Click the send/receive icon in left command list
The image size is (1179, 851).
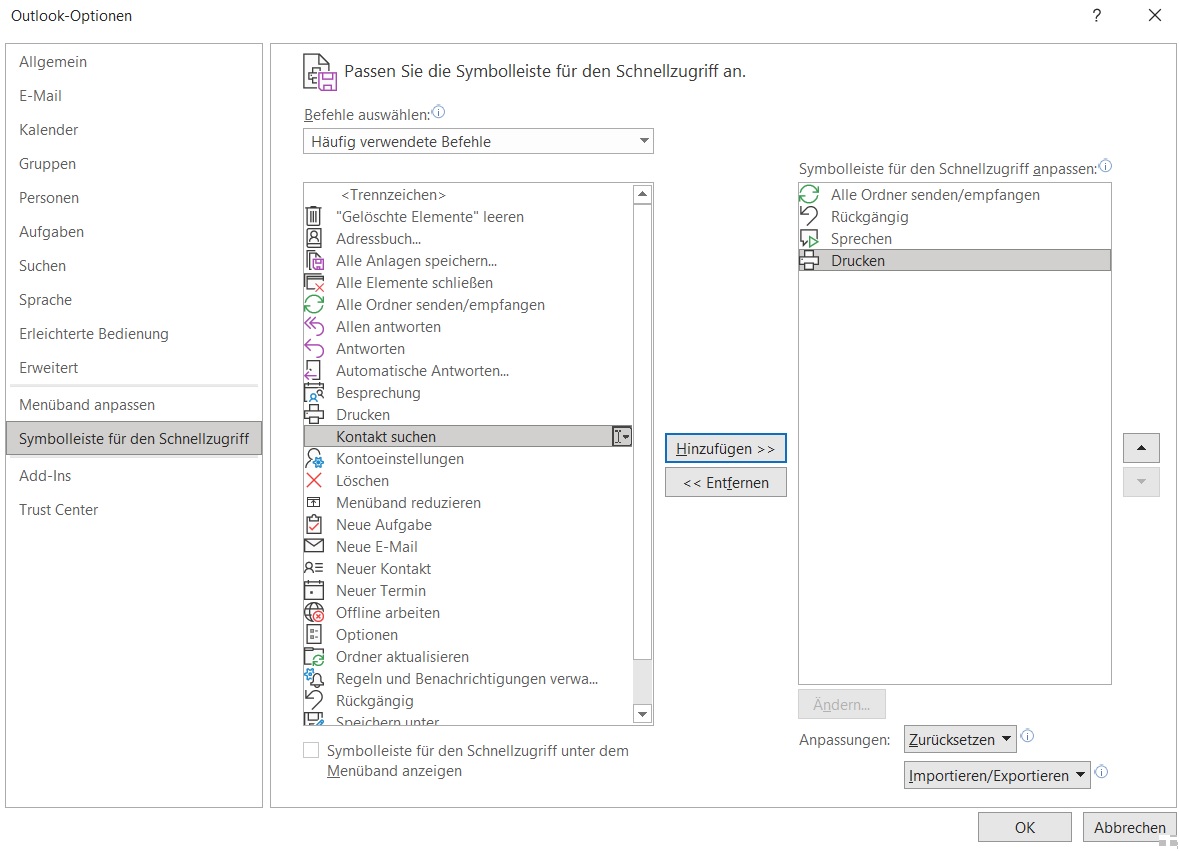click(x=314, y=304)
